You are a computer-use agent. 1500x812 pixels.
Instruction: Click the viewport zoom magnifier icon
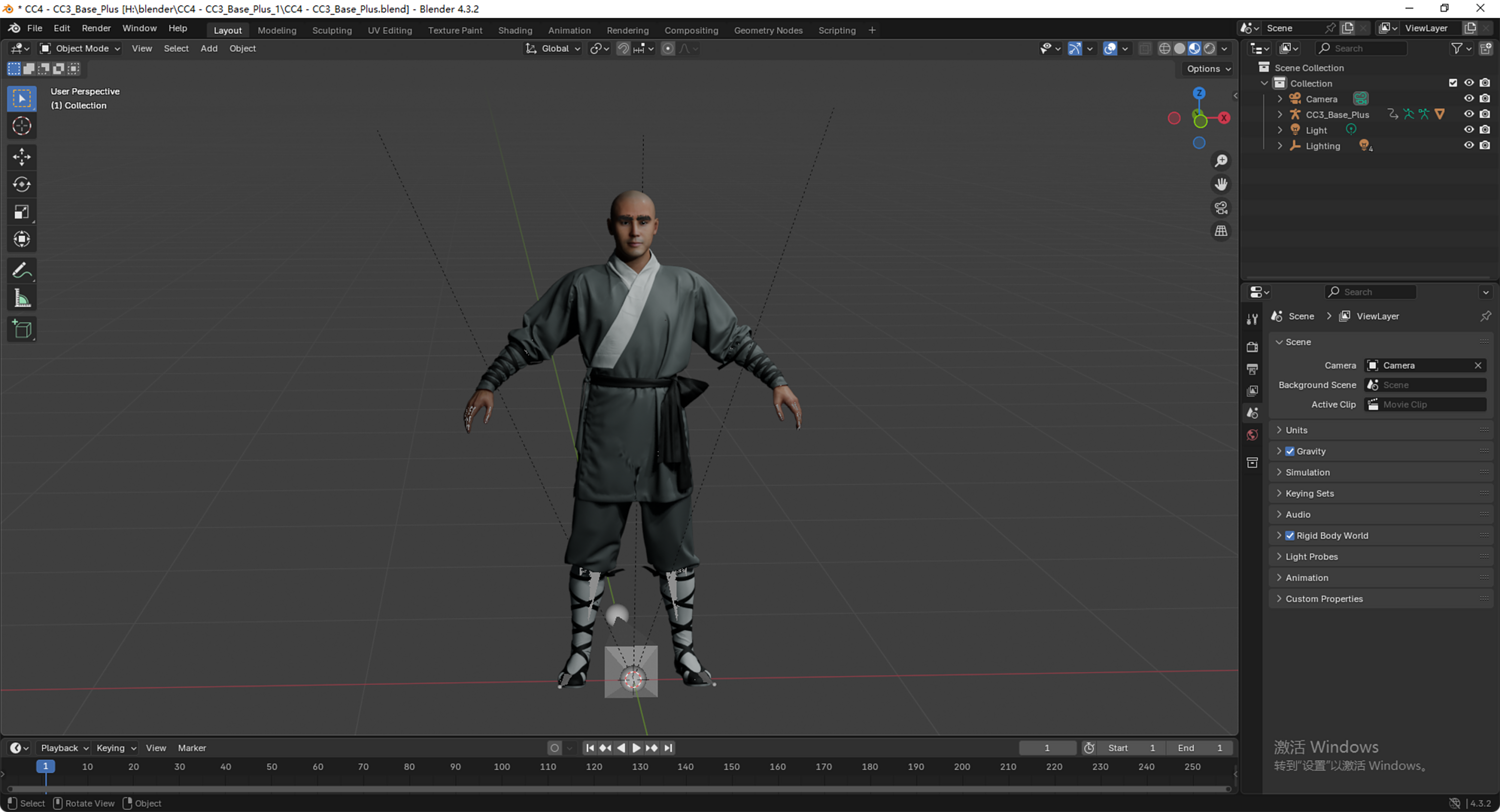(x=1221, y=161)
